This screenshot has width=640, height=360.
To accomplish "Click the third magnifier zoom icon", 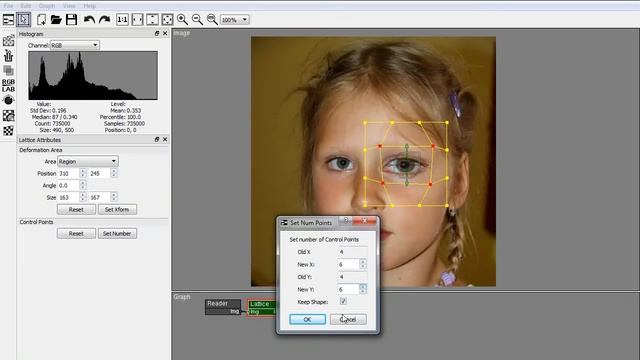I will (212, 20).
